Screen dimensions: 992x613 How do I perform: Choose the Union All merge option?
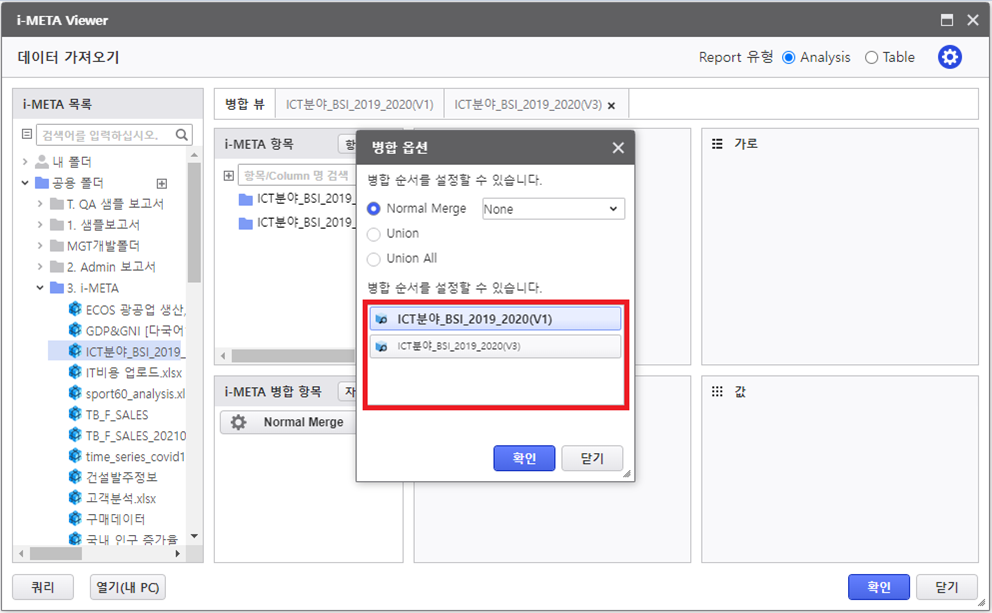374,258
